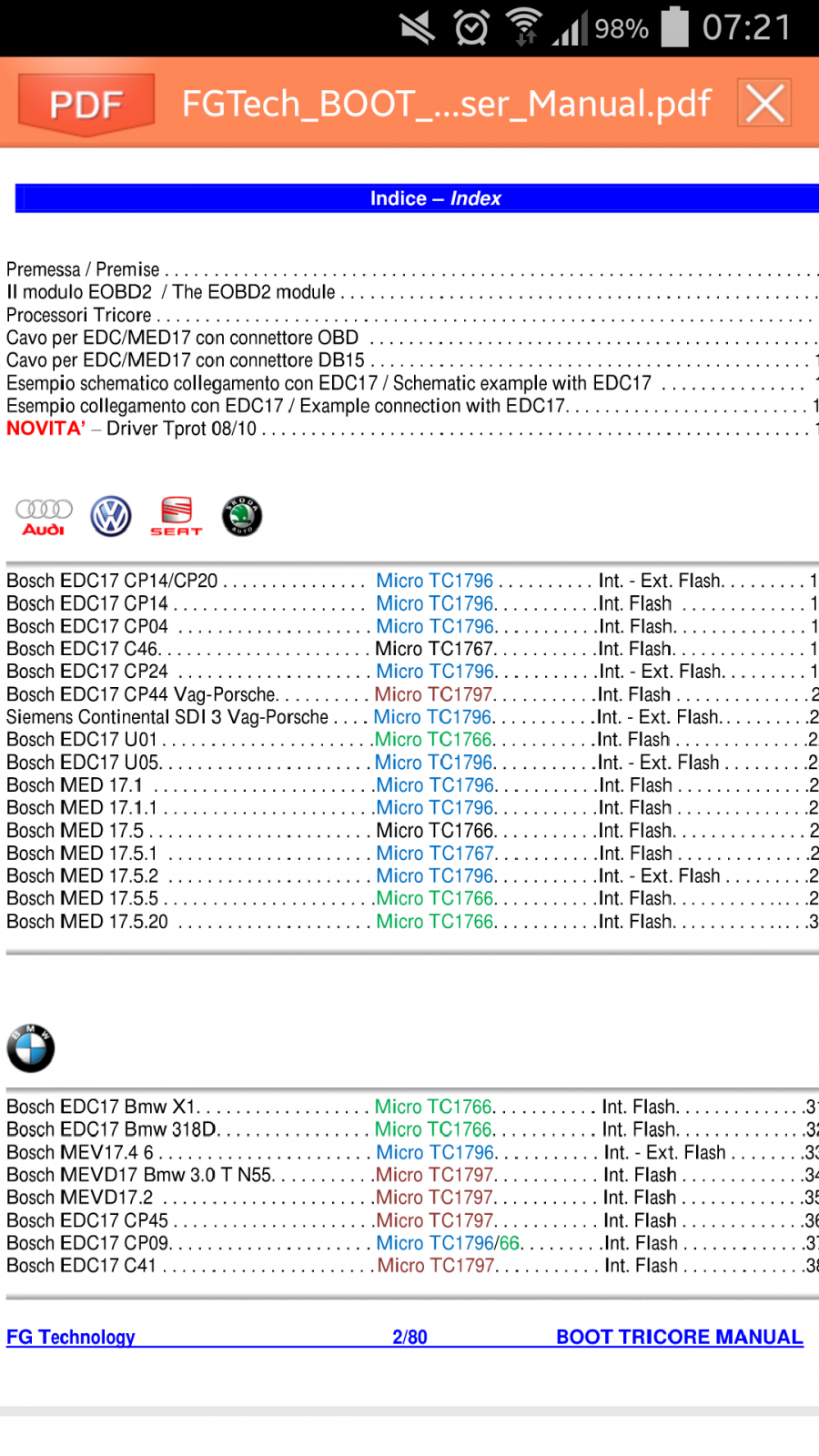819x1456 pixels.
Task: Select Bosch MED 17.5 row
Action: (x=412, y=831)
